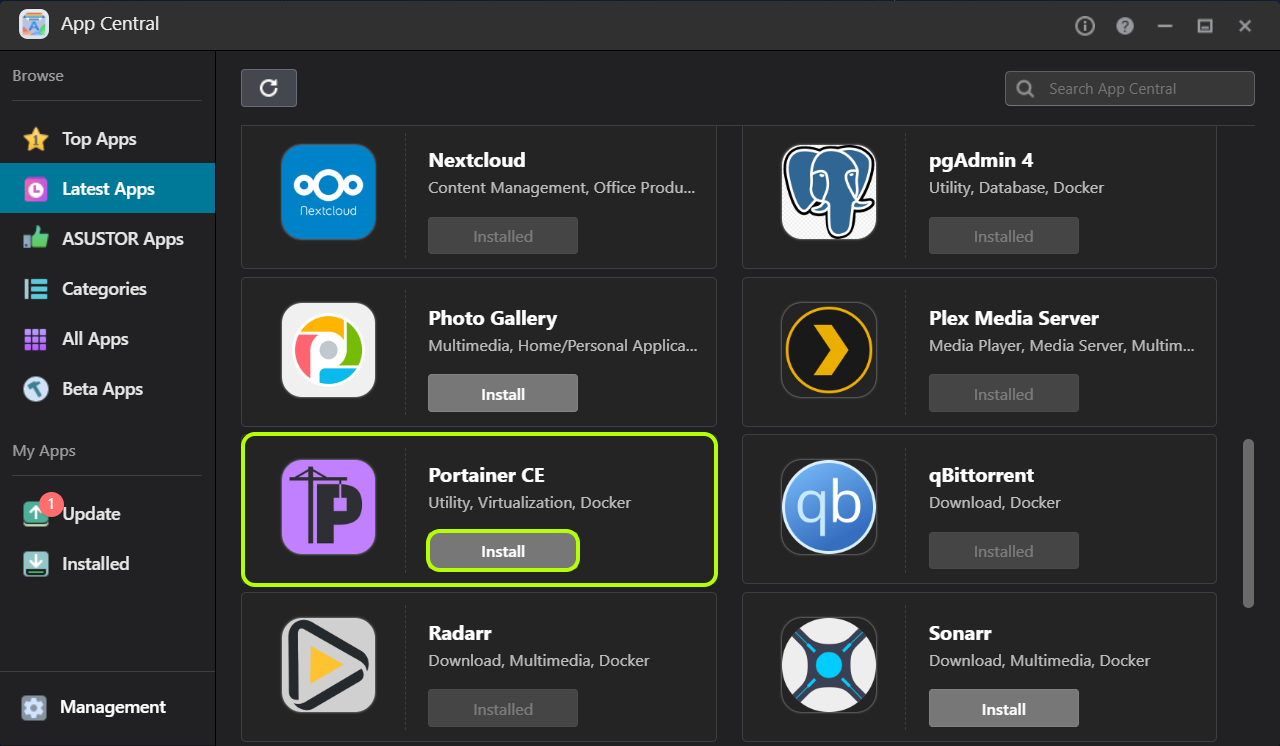Open the pgAdmin 4 title

point(981,160)
